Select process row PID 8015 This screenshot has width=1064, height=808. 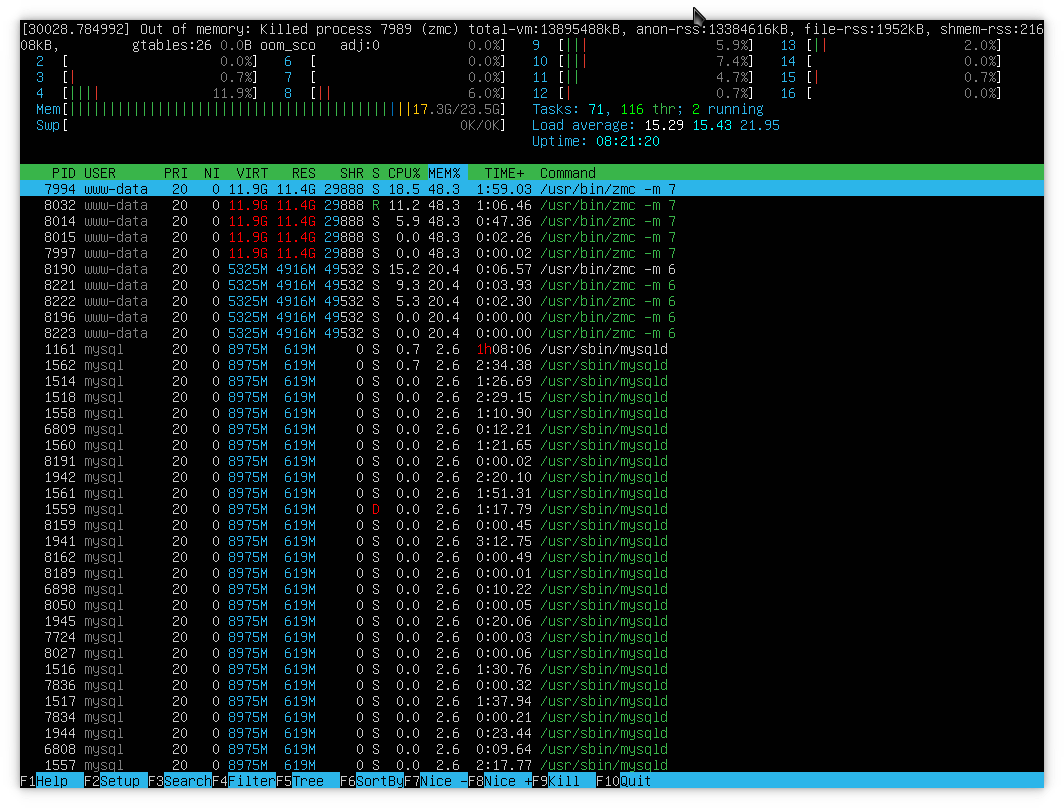[x=532, y=237]
